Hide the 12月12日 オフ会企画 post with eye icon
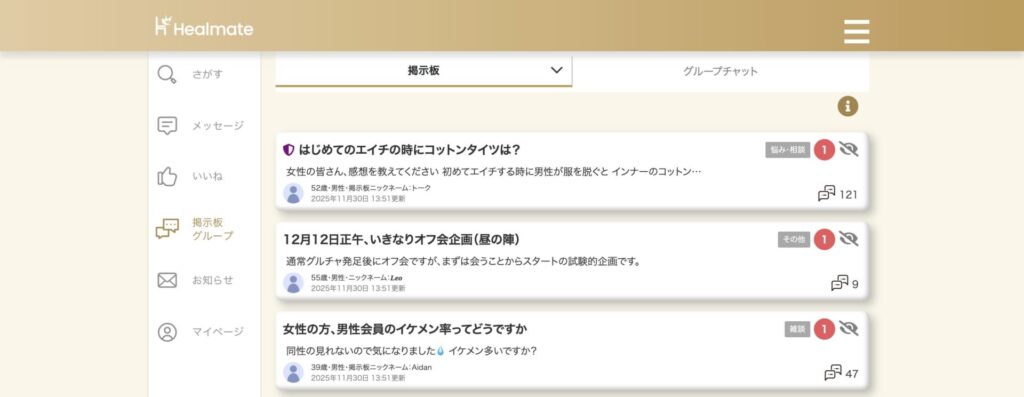This screenshot has width=1024, height=397. [848, 239]
